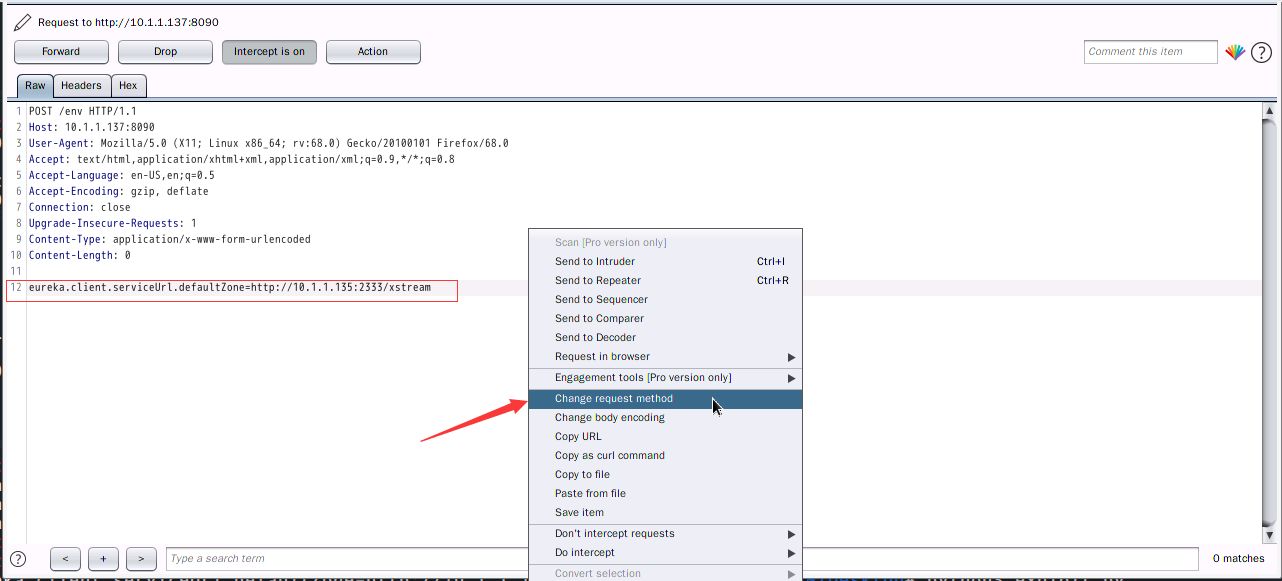The height and width of the screenshot is (581, 1282).
Task: Click the scrollbar down arrow in editor
Action: click(1269, 535)
